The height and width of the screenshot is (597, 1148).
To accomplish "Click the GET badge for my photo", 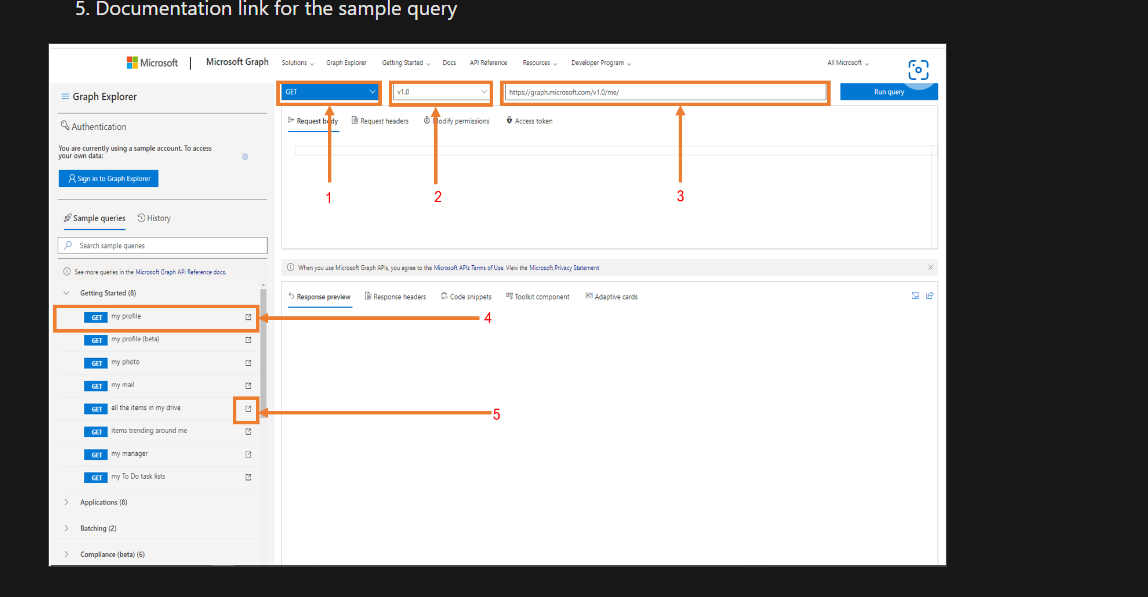I will coord(96,363).
